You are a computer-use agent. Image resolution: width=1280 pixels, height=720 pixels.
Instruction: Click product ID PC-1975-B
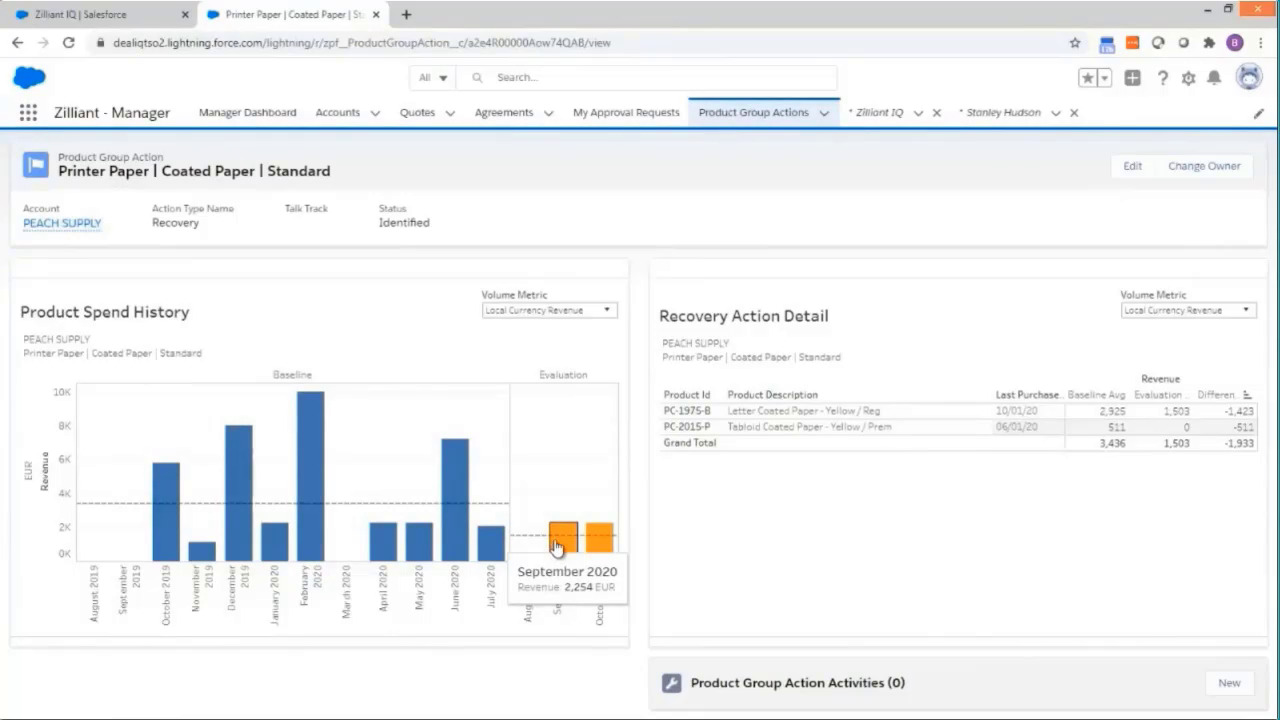coord(687,411)
